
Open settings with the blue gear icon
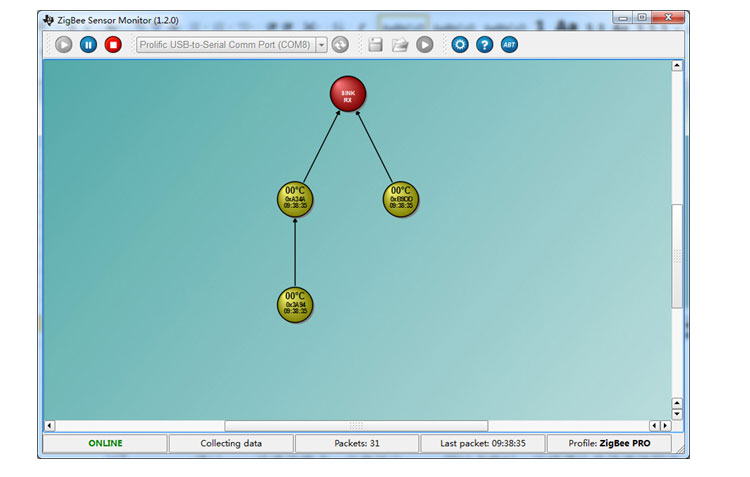click(460, 45)
